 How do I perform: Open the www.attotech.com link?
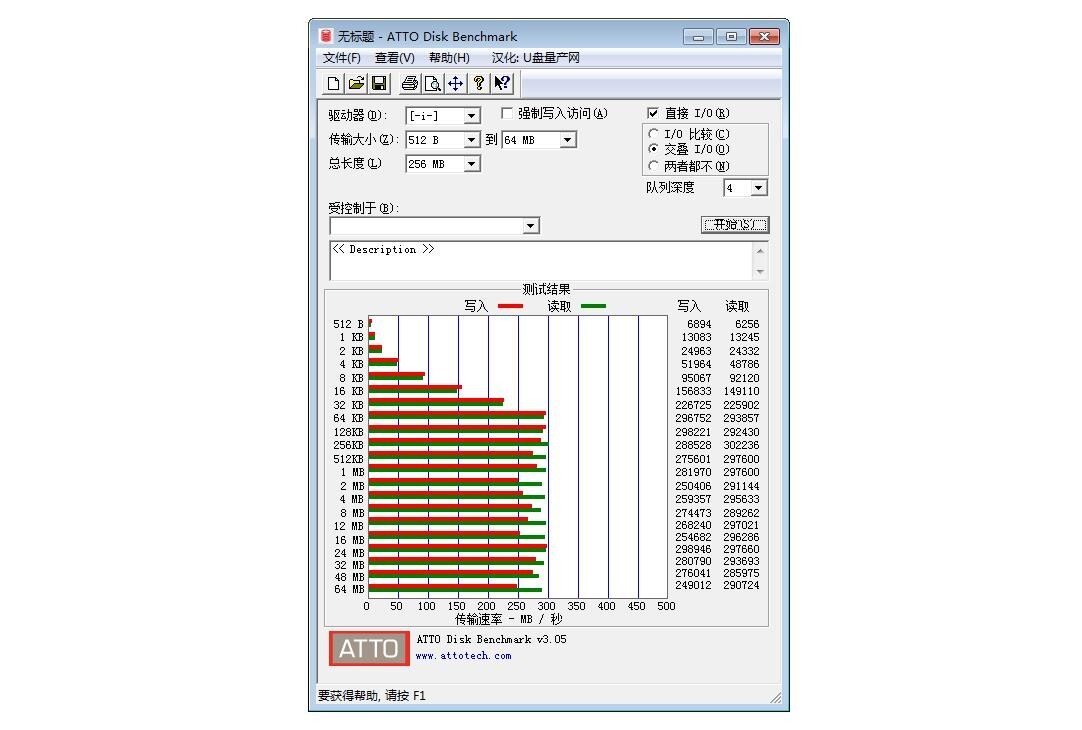pyautogui.click(x=463, y=656)
